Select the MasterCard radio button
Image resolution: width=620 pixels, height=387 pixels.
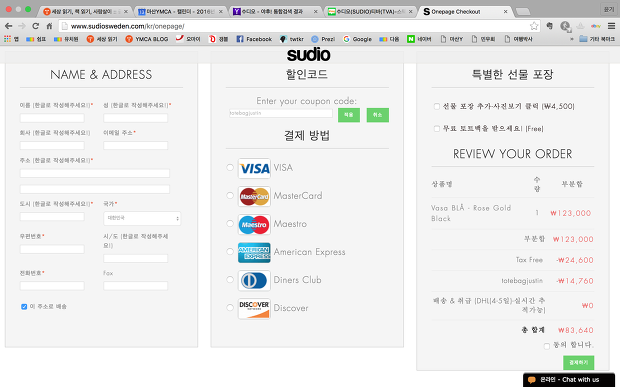point(230,196)
